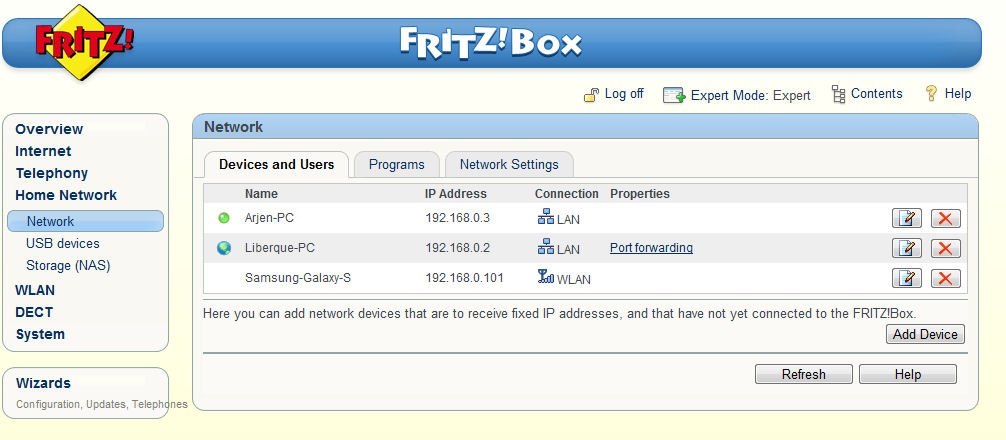Click the bottom Help button
This screenshot has height=440, width=1006.
click(x=907, y=374)
